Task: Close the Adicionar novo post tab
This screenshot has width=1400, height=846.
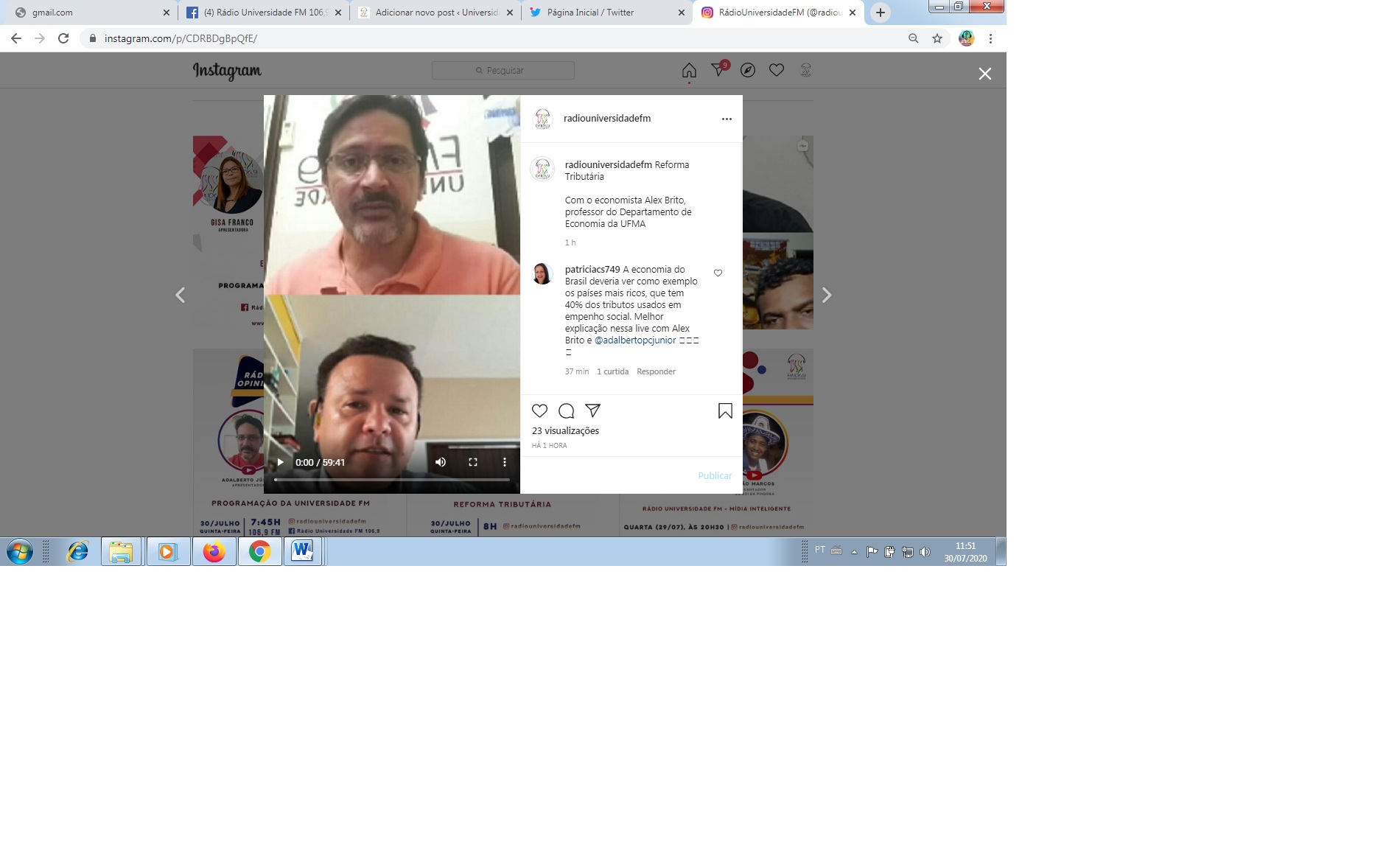Action: coord(510,13)
